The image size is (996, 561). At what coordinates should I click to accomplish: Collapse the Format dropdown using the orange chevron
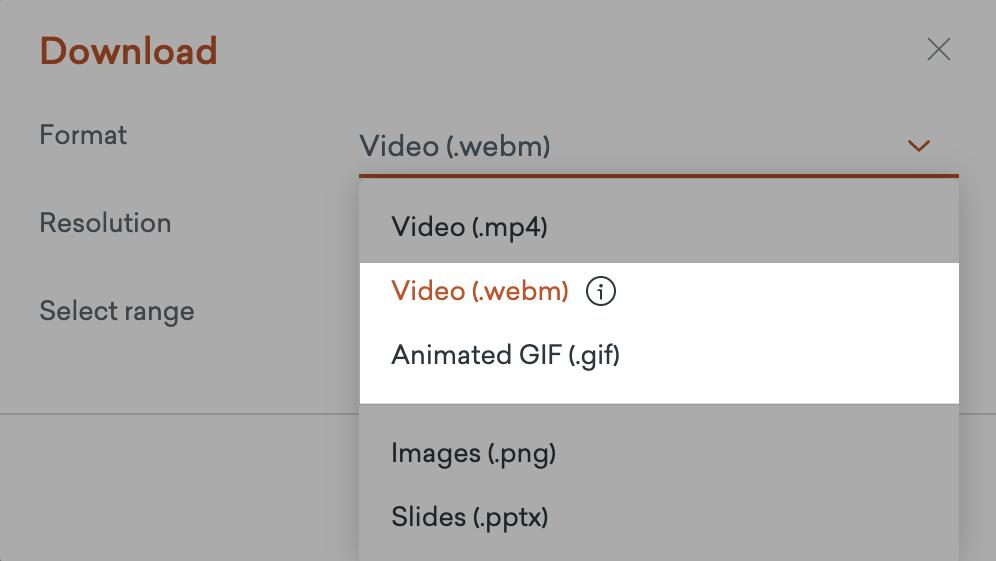pyautogui.click(x=919, y=146)
